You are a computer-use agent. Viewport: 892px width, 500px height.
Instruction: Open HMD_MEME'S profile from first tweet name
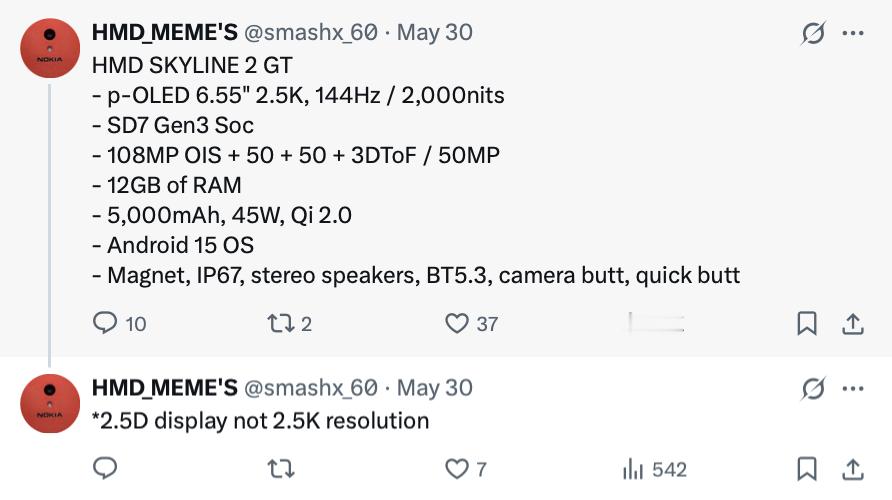[x=165, y=32]
